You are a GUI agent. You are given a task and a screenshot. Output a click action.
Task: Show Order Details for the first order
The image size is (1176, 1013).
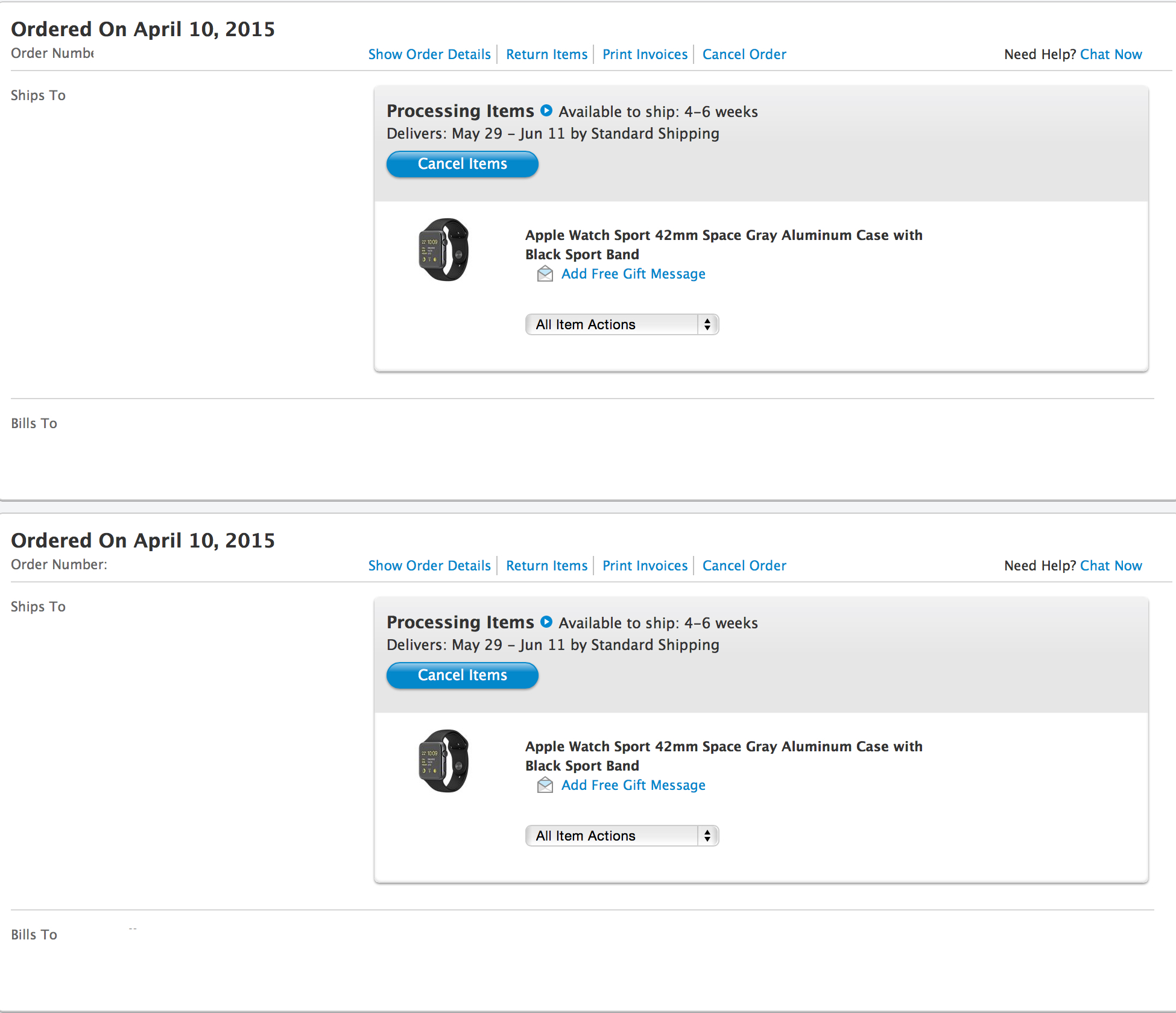[429, 54]
